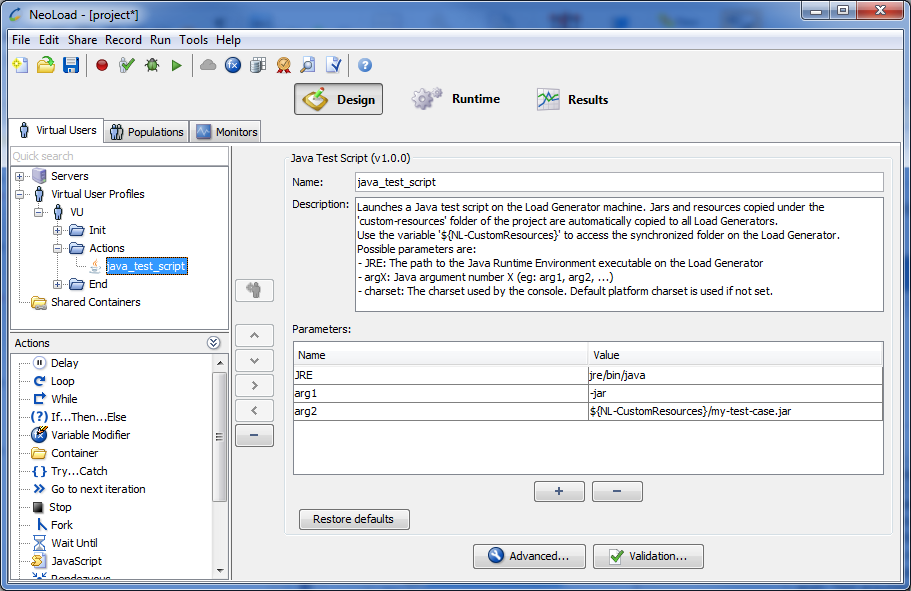Switch to the Populations tab
The width and height of the screenshot is (911, 591).
147,132
